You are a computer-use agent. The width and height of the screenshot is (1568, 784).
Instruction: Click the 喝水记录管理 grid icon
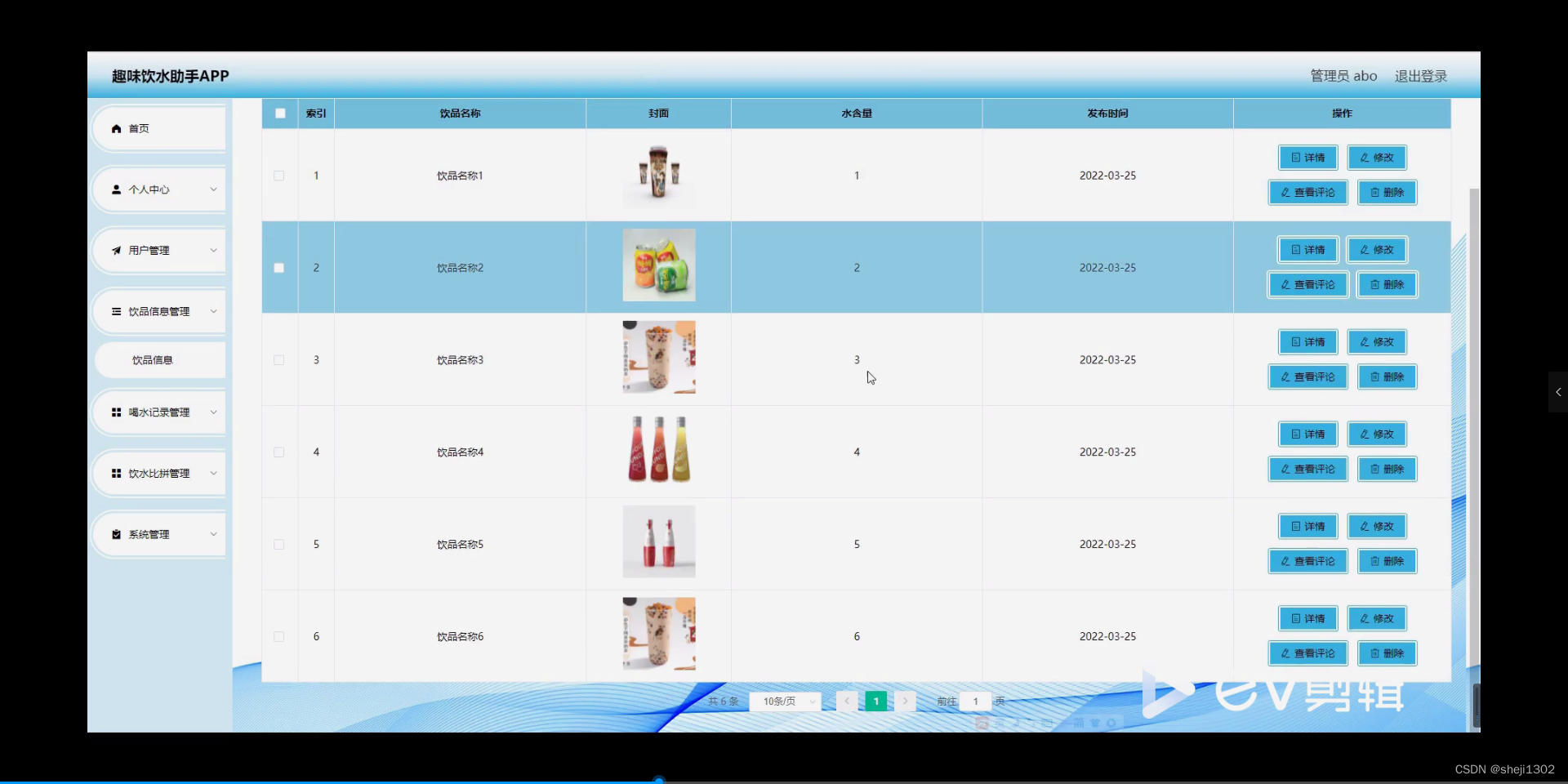tap(117, 412)
